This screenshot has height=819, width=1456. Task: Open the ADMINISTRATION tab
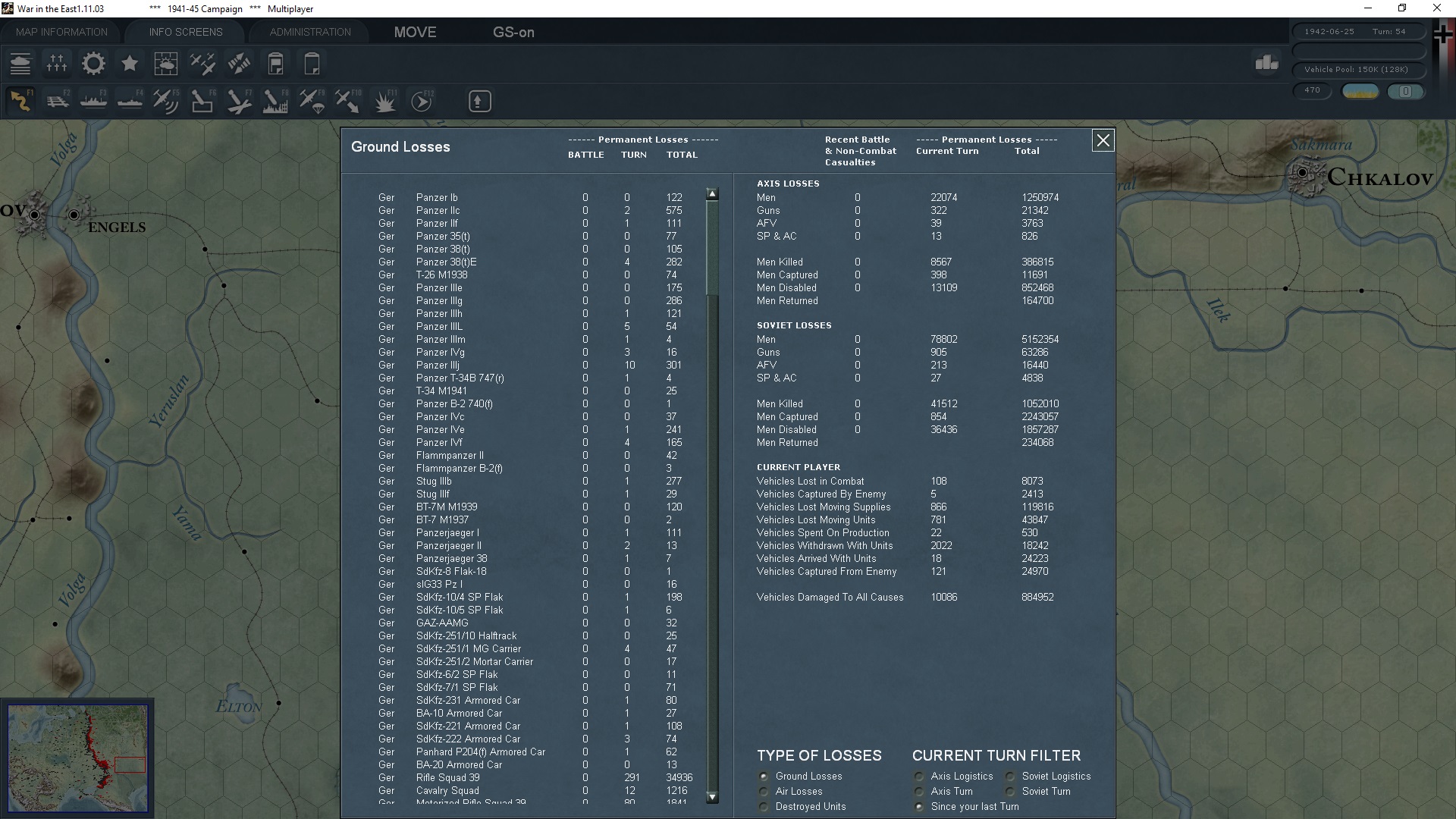310,32
